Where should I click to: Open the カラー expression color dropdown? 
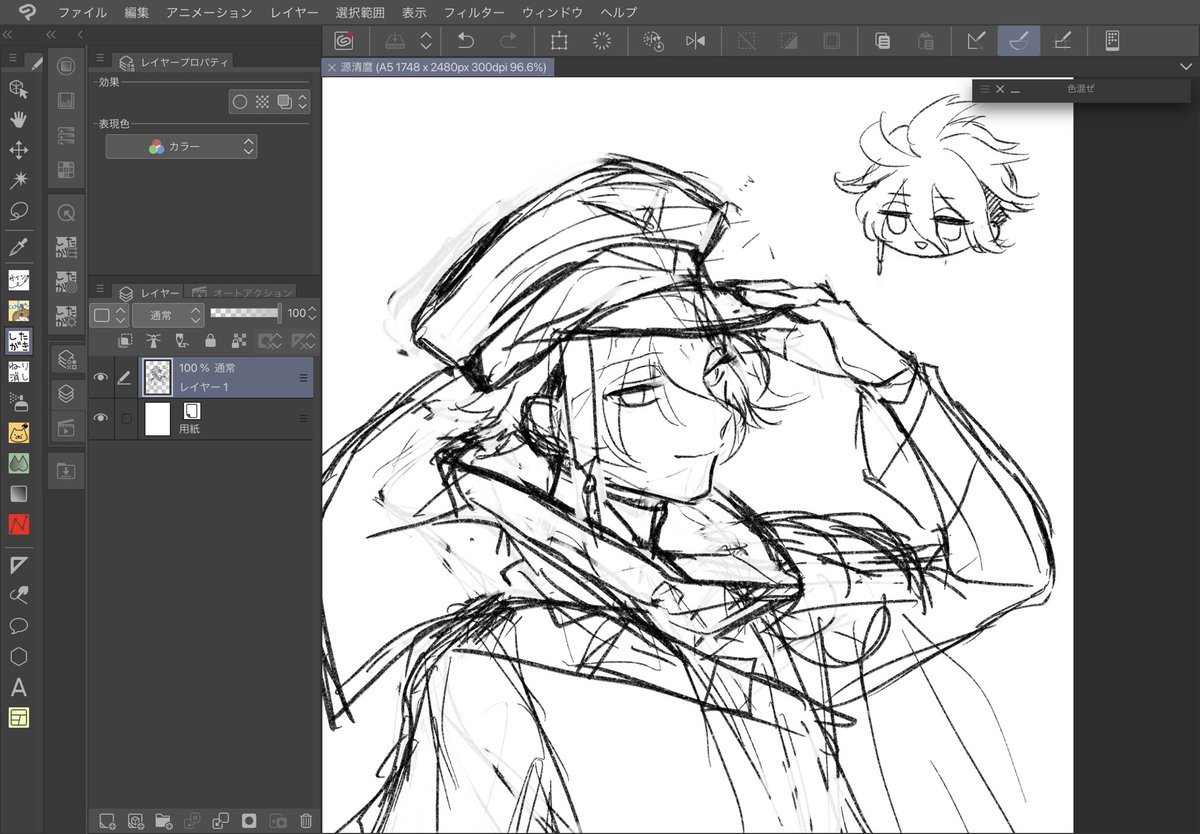pyautogui.click(x=182, y=146)
